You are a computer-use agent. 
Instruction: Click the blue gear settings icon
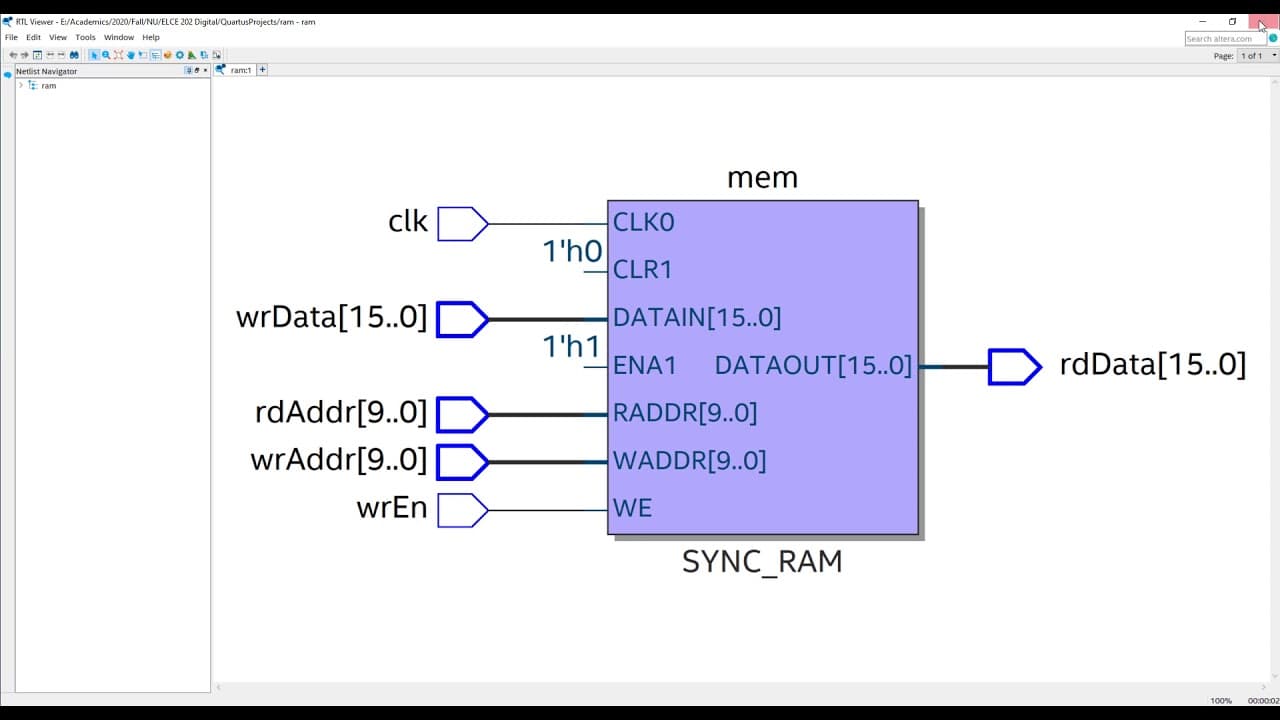[x=180, y=55]
